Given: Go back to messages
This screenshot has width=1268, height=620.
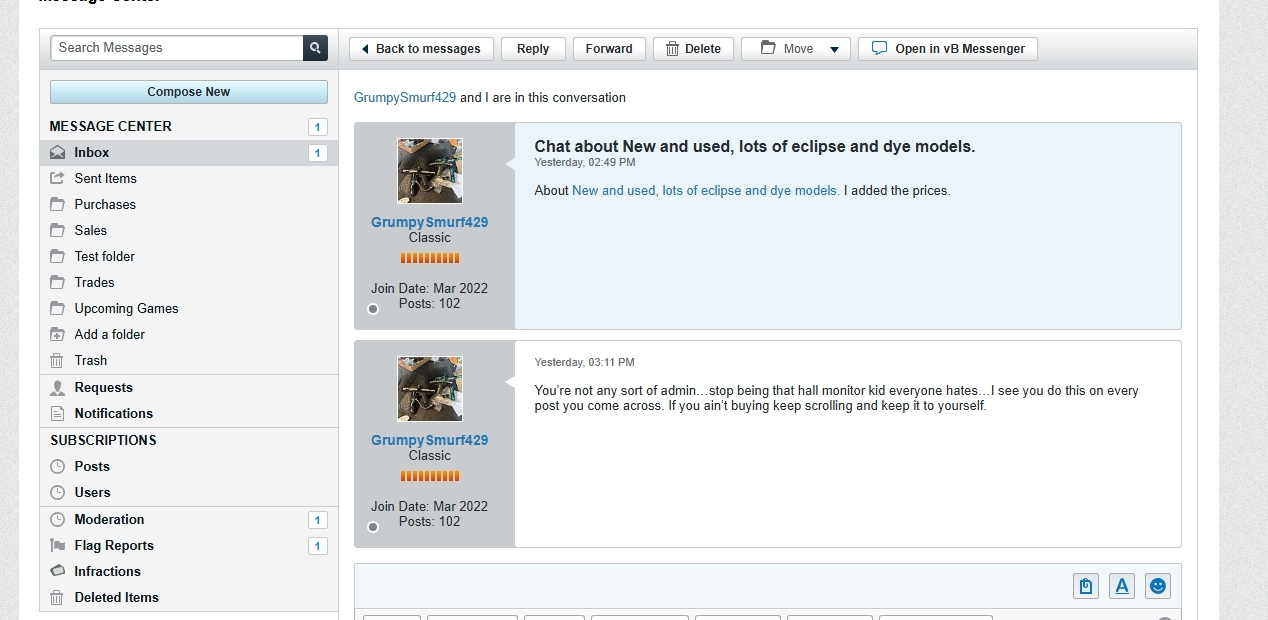Looking at the screenshot, I should pyautogui.click(x=421, y=49).
